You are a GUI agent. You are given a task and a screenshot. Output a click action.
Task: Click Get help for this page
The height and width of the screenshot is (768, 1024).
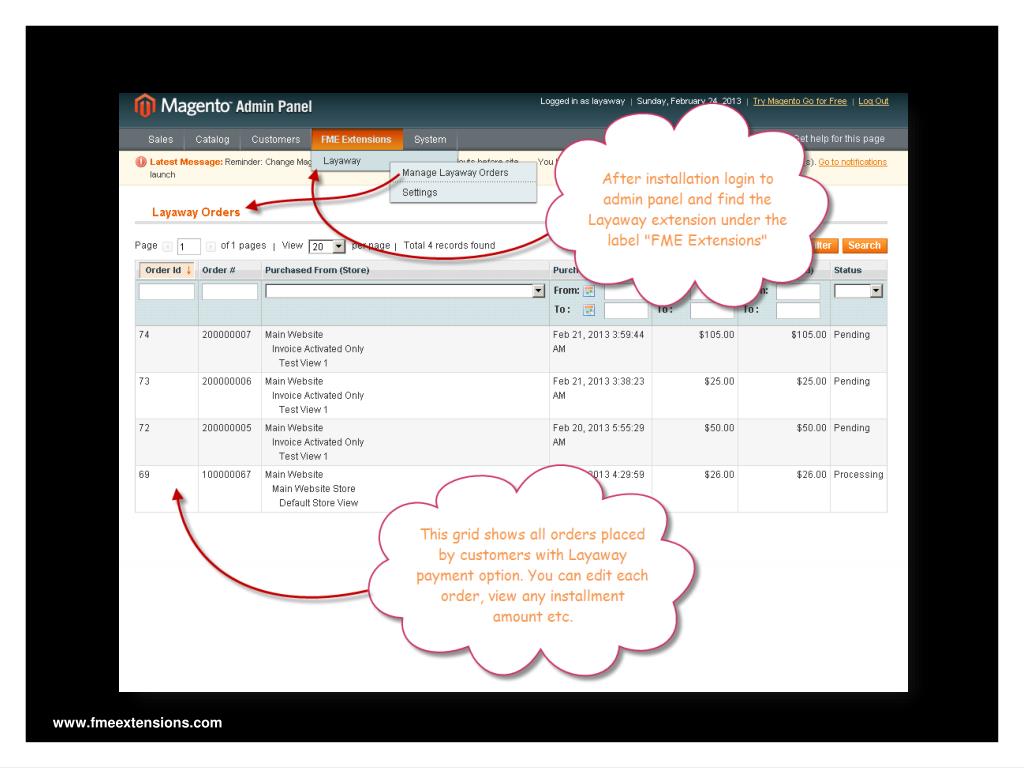click(839, 138)
